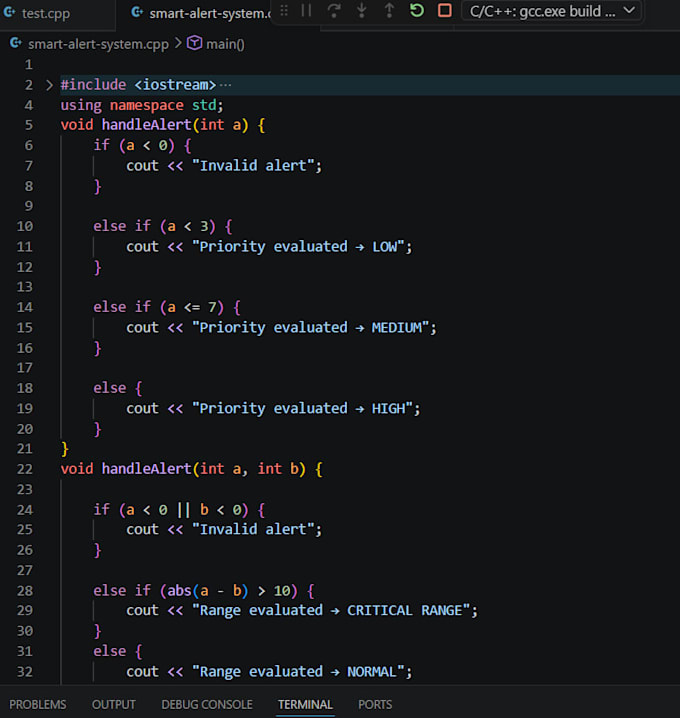The height and width of the screenshot is (718, 680).
Task: Open the gcc.exe build configuration dropdown
Action: [553, 11]
